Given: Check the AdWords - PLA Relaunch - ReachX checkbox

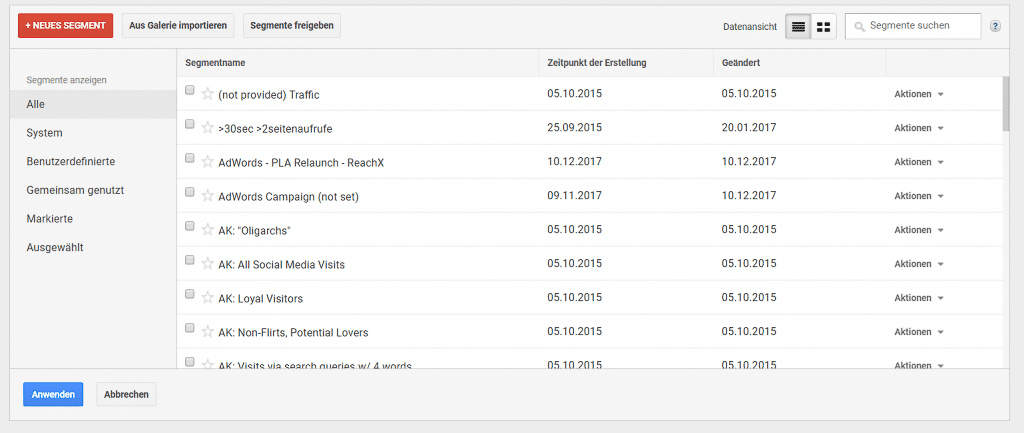Looking at the screenshot, I should click(189, 158).
